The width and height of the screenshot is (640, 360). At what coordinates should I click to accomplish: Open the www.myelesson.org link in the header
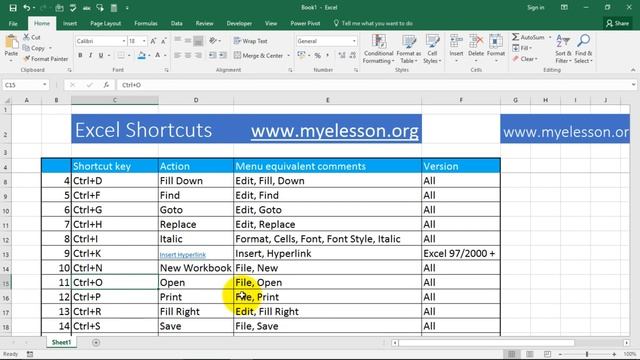335,131
